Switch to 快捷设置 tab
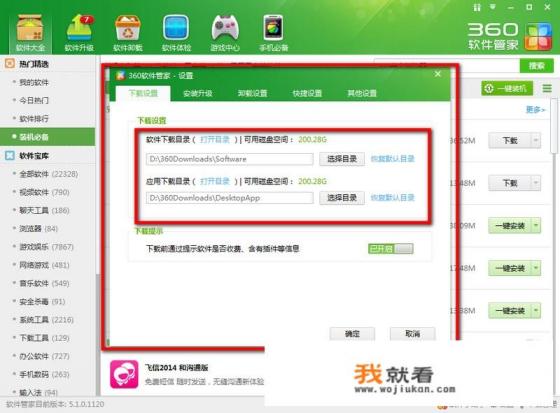The width and height of the screenshot is (560, 413). click(x=307, y=93)
